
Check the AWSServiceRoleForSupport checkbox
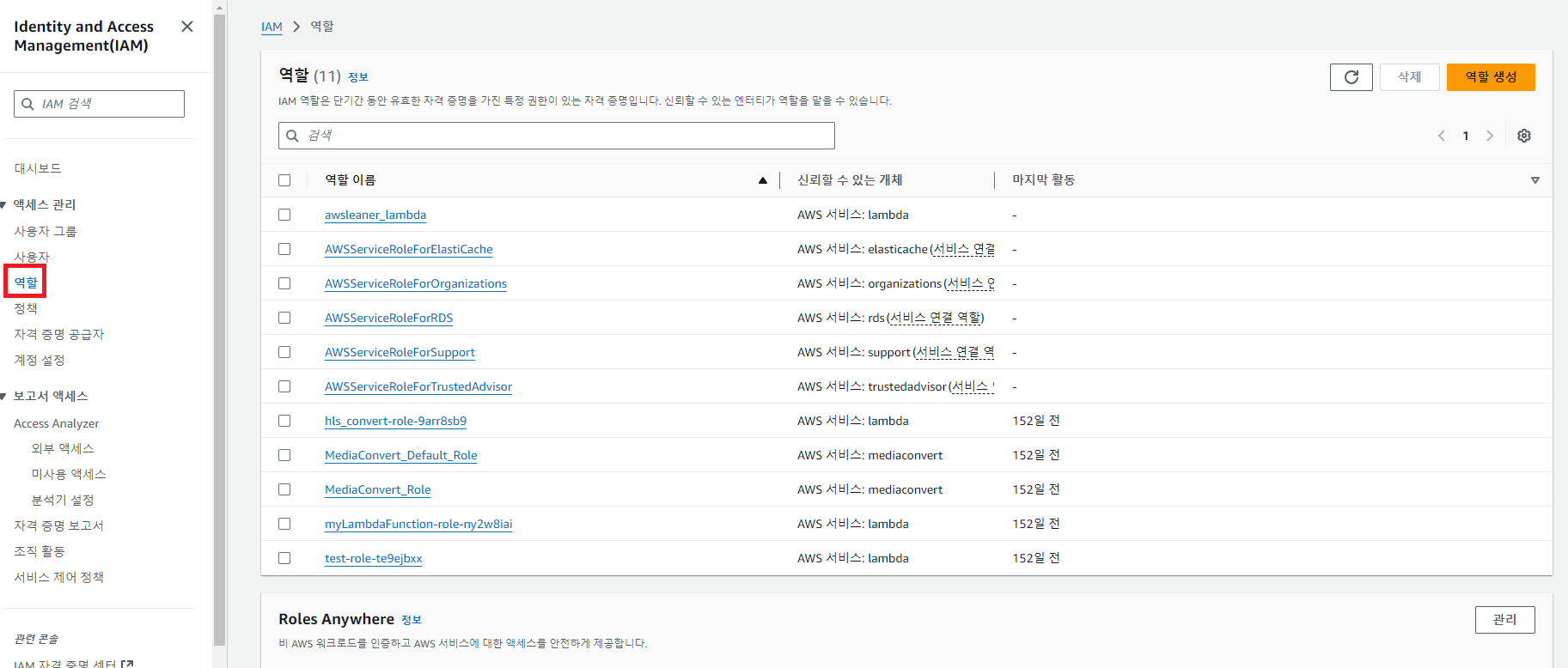click(x=284, y=352)
